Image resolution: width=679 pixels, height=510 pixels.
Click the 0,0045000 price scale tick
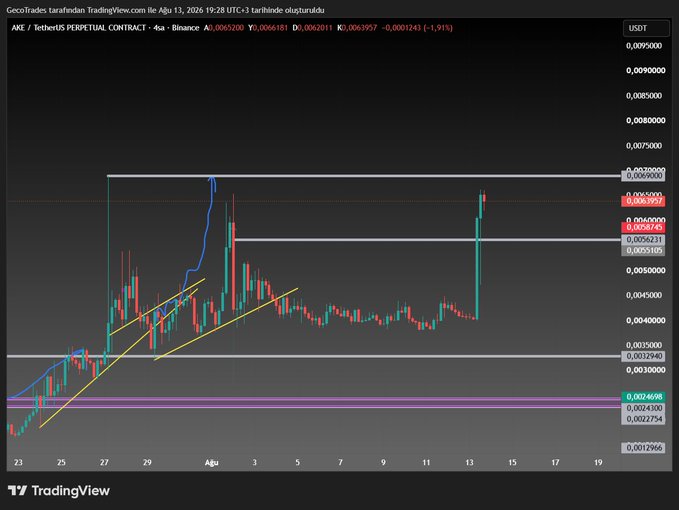[x=644, y=295]
